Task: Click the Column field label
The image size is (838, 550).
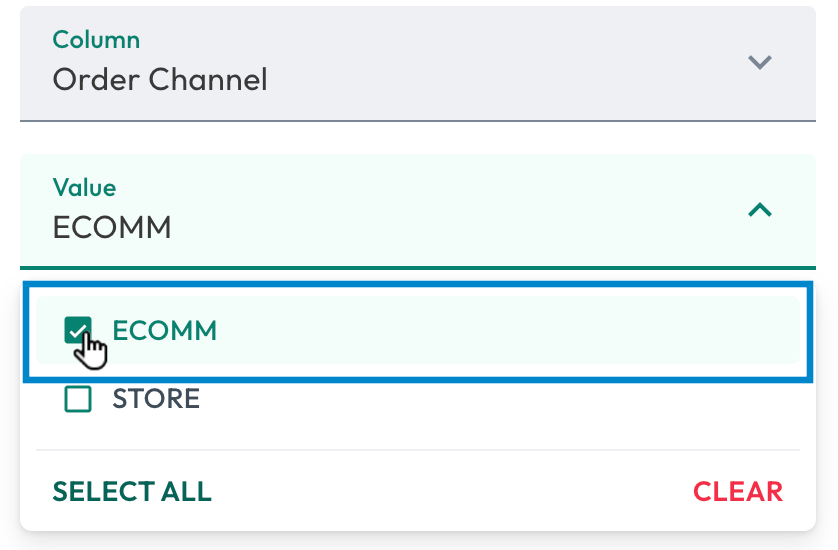Action: click(96, 40)
